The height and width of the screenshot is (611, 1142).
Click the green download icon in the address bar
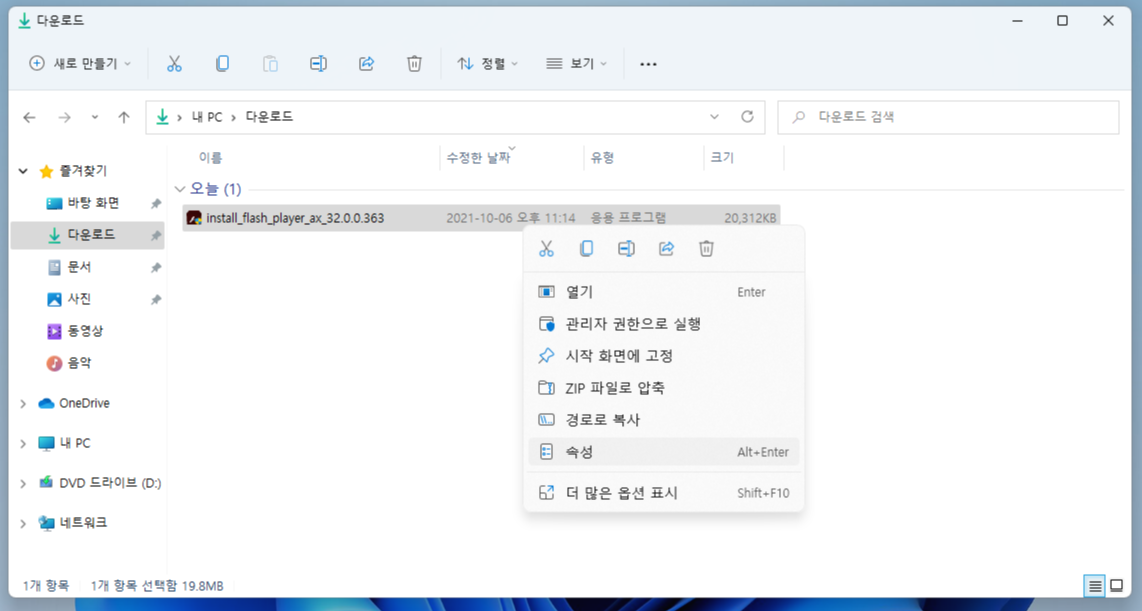(162, 117)
